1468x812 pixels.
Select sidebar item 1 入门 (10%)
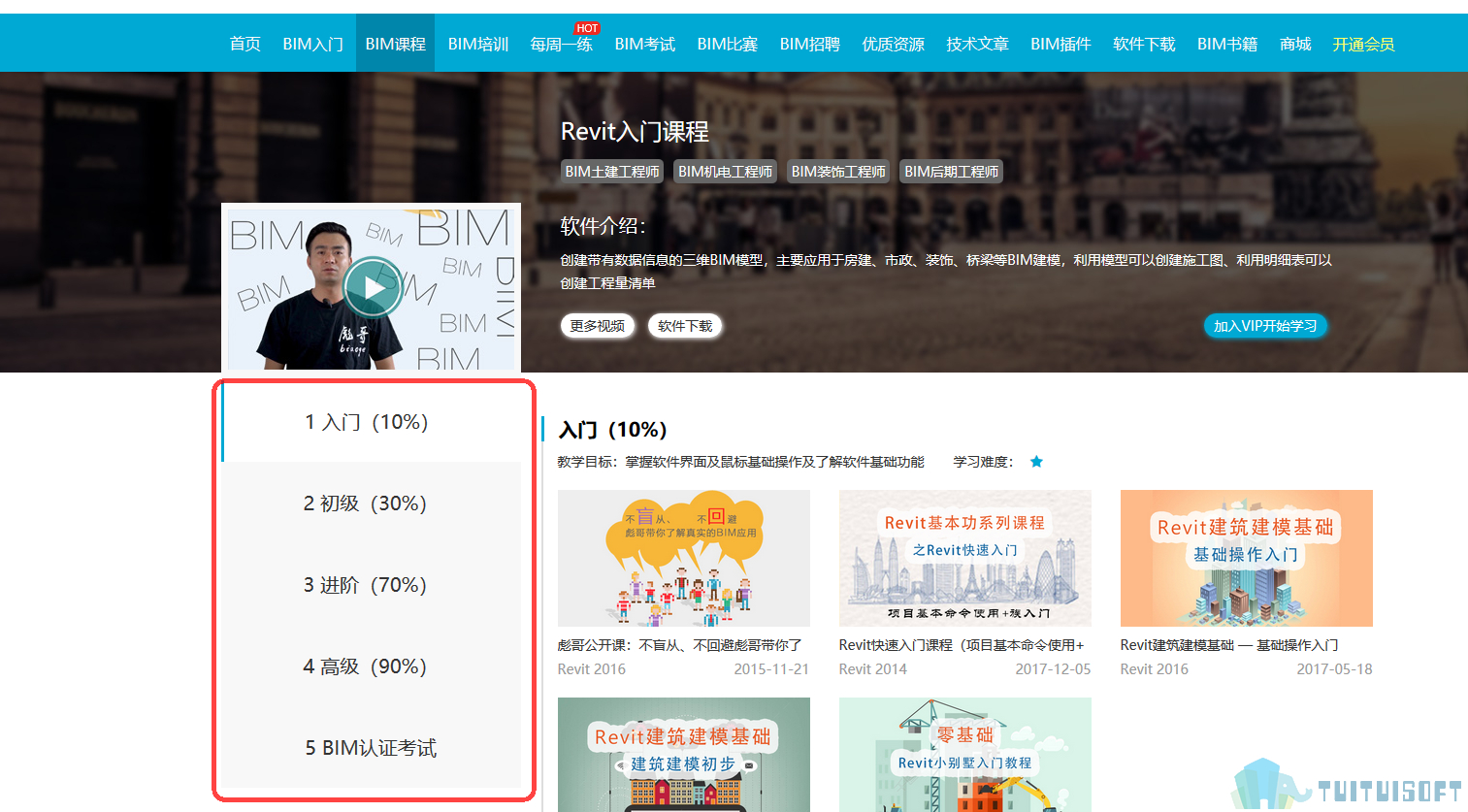click(372, 422)
